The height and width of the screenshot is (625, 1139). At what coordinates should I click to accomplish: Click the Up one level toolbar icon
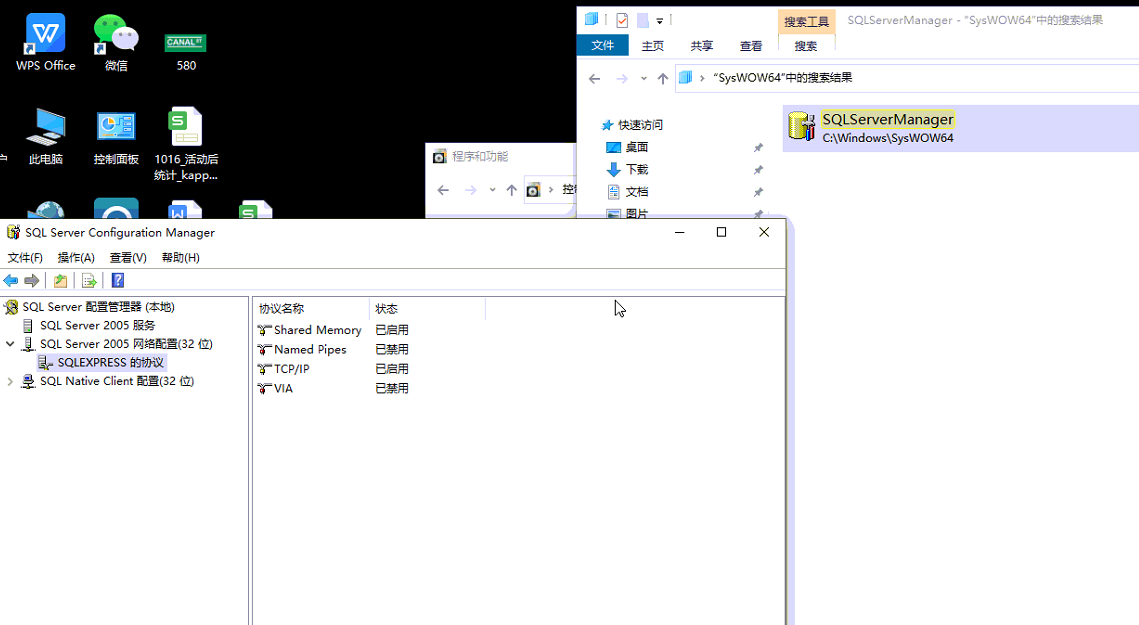[60, 281]
